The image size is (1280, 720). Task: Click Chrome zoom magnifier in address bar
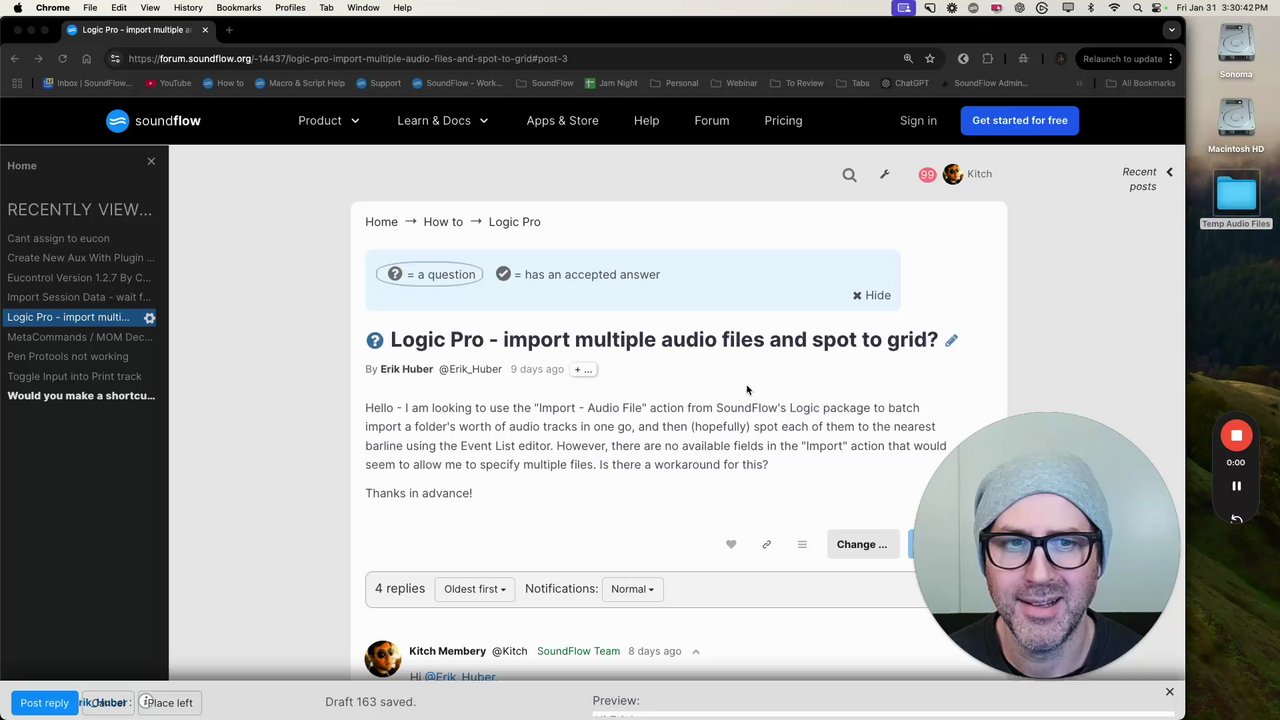point(908,59)
